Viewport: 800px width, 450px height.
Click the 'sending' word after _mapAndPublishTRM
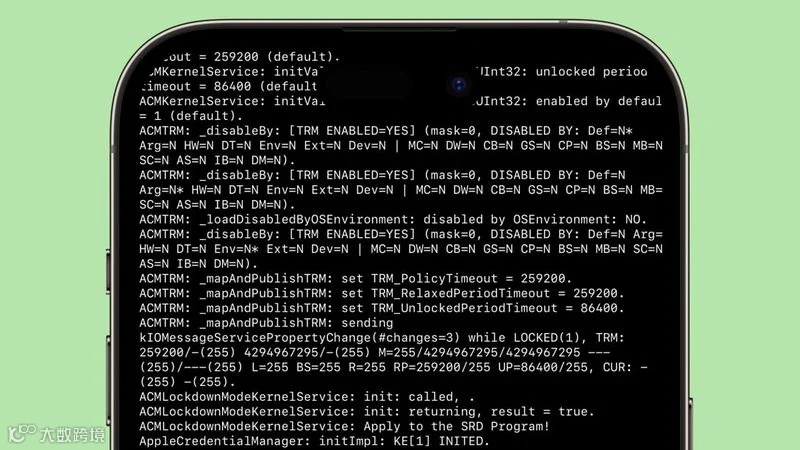367,323
